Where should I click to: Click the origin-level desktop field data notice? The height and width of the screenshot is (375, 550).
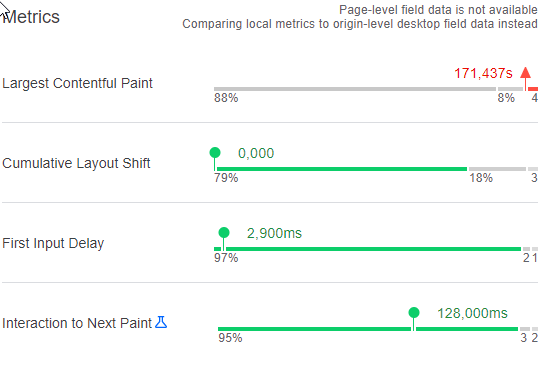[360, 24]
